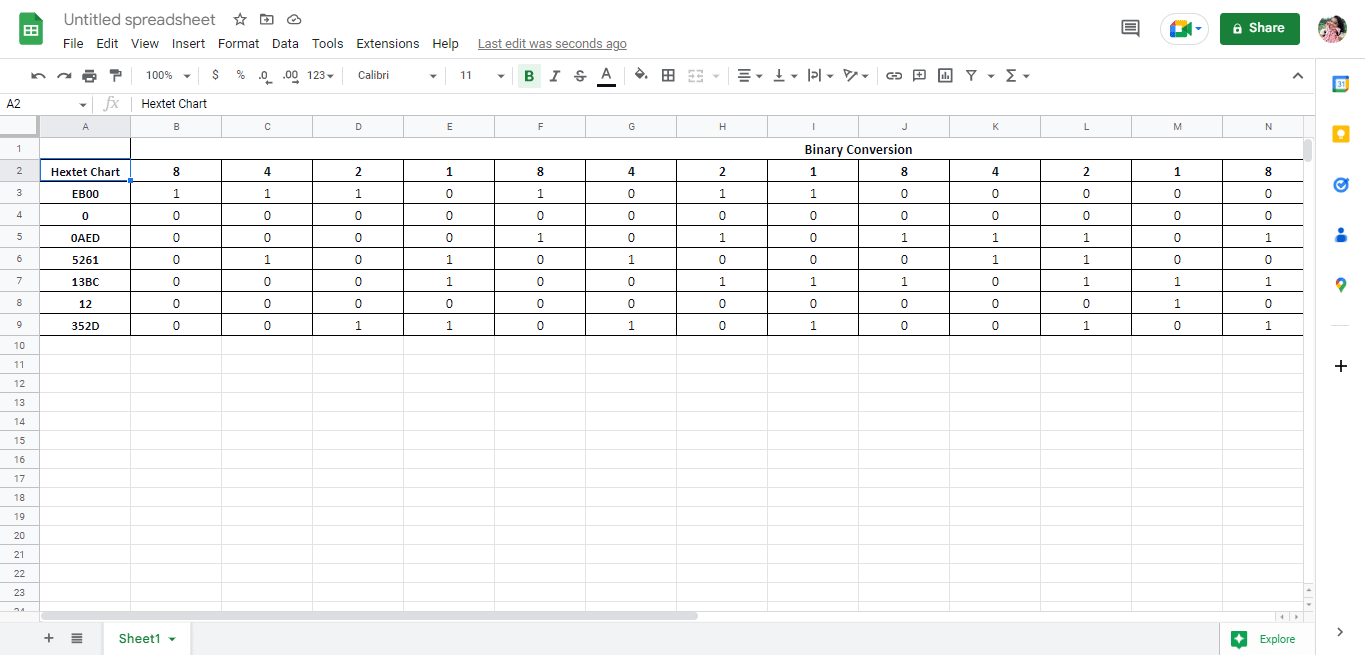Click the Undo arrow icon
1365x655 pixels.
pos(39,76)
